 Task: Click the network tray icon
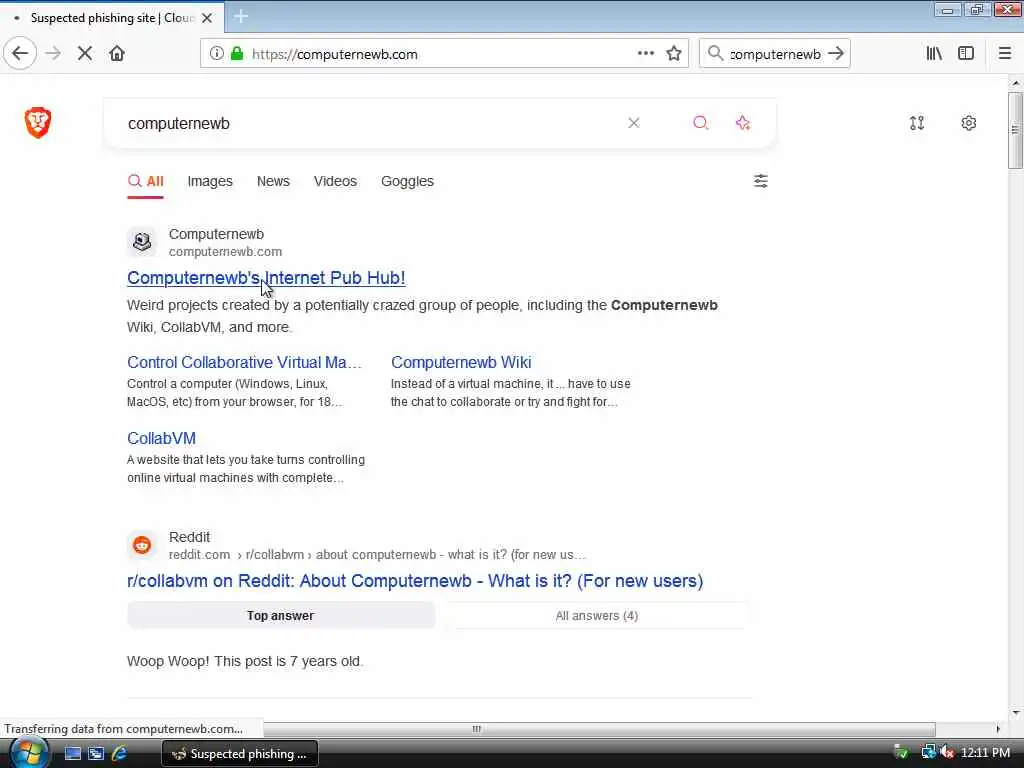pos(927,753)
